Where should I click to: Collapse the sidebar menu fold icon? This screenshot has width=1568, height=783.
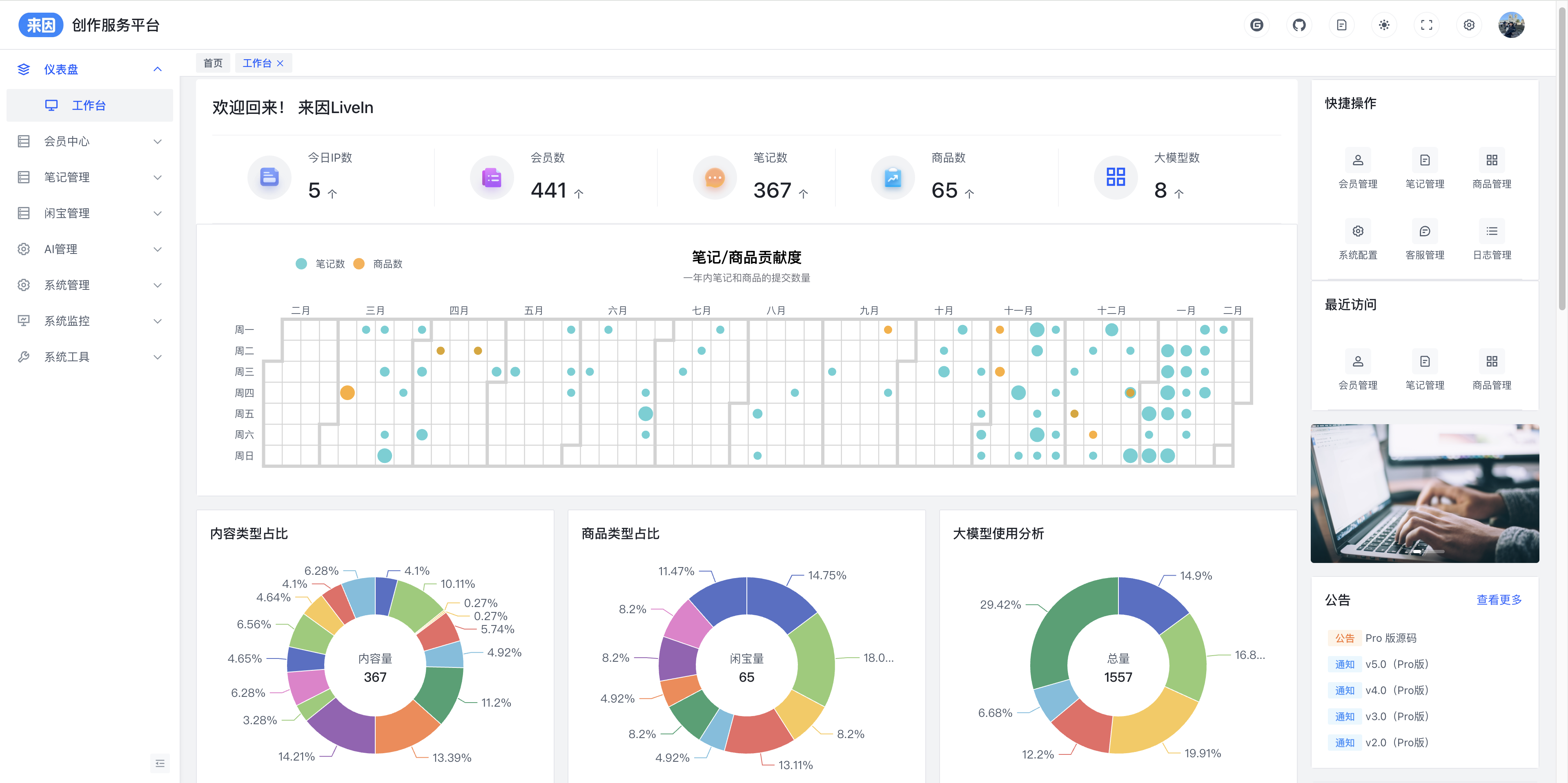tap(160, 763)
